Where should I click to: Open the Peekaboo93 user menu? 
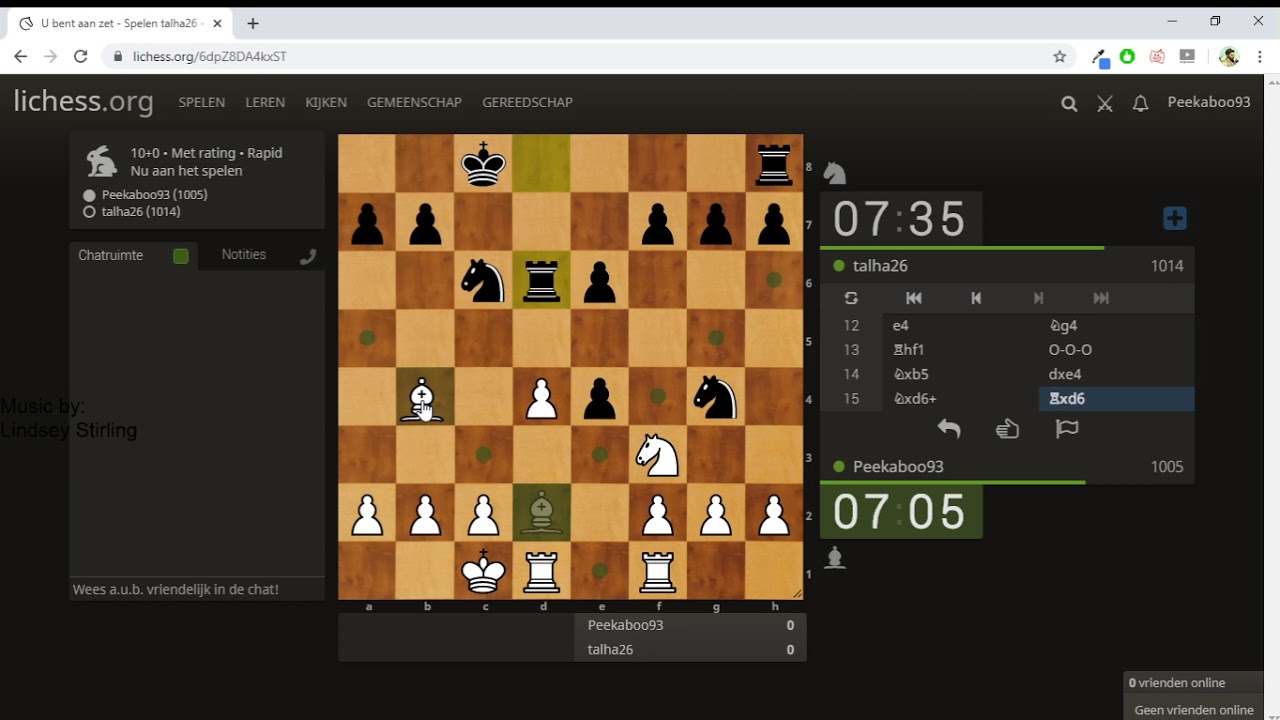[x=1209, y=102]
